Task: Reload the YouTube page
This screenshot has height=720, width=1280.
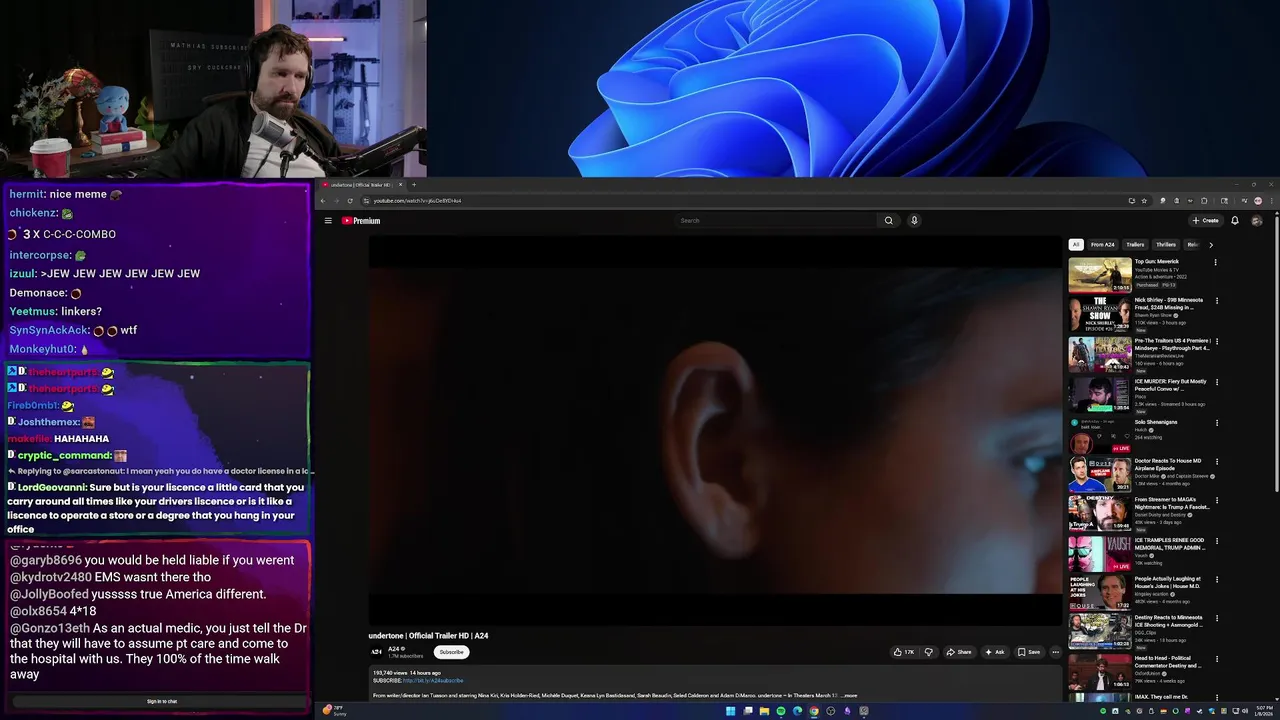Action: coord(350,200)
